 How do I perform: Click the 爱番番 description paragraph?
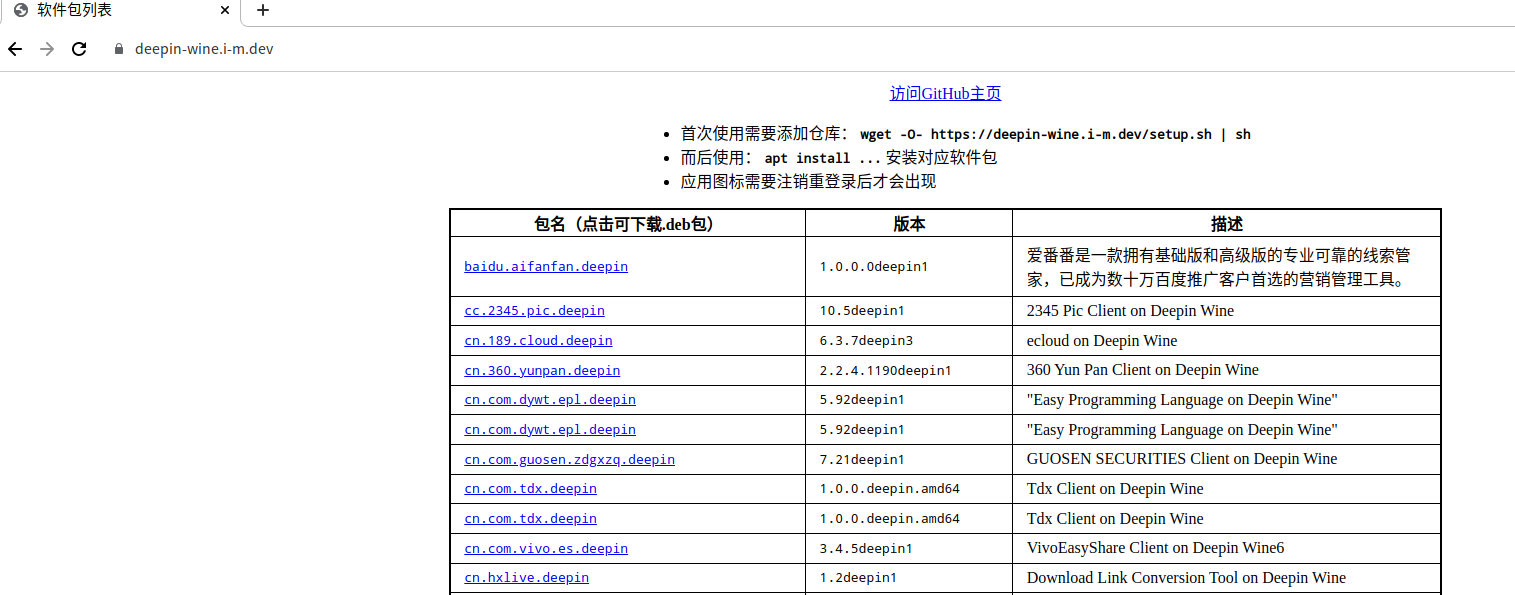(x=1218, y=267)
